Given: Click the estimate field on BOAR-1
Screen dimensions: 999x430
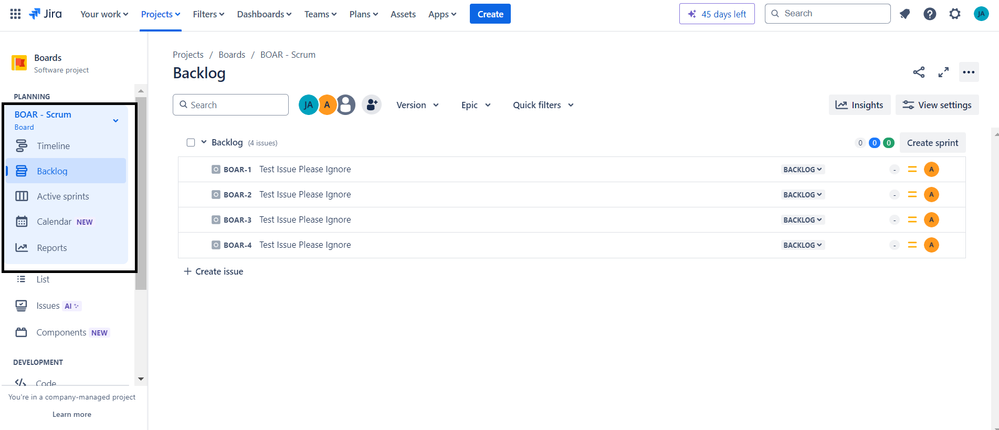Looking at the screenshot, I should click(x=895, y=169).
